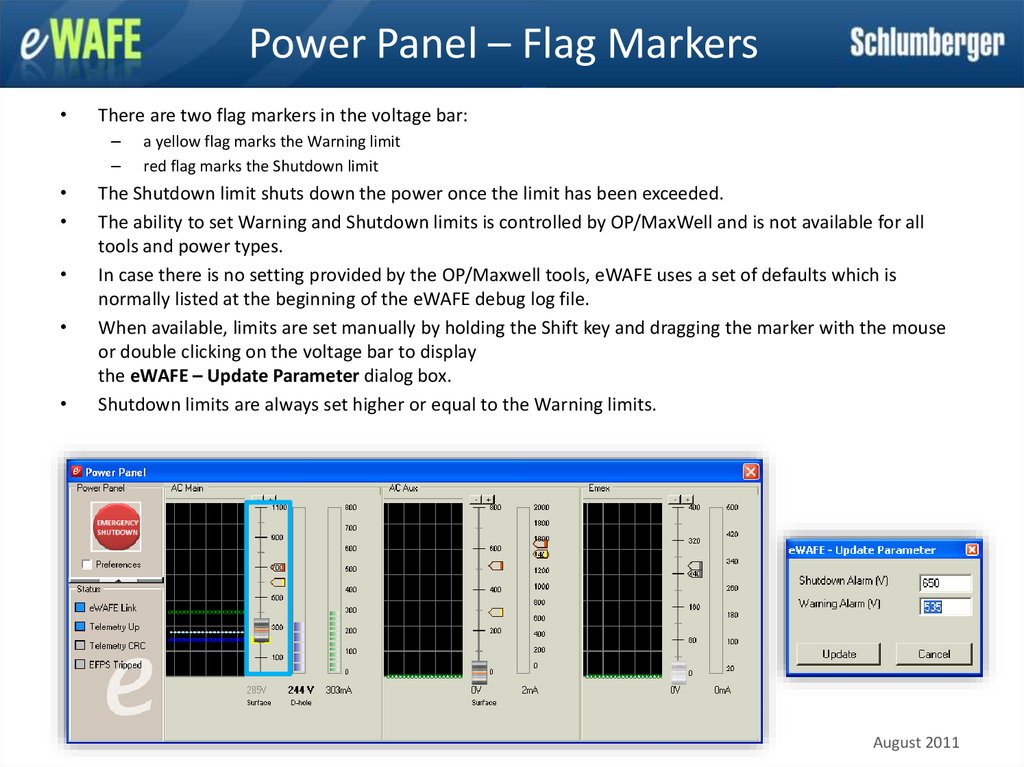Image resolution: width=1024 pixels, height=767 pixels.
Task: Click the AC Aux group label
Action: click(x=403, y=488)
